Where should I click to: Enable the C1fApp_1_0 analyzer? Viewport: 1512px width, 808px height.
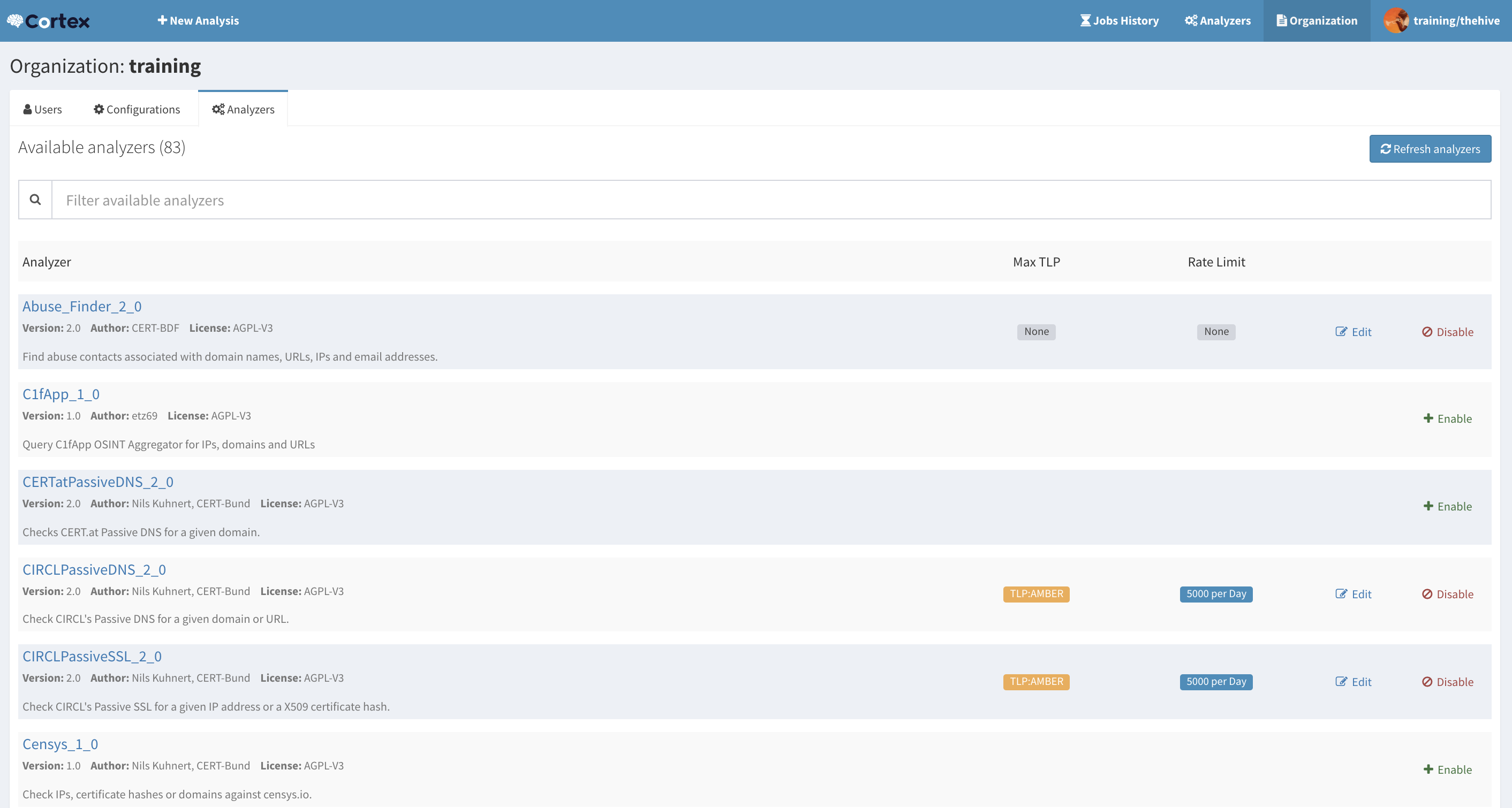(1449, 418)
